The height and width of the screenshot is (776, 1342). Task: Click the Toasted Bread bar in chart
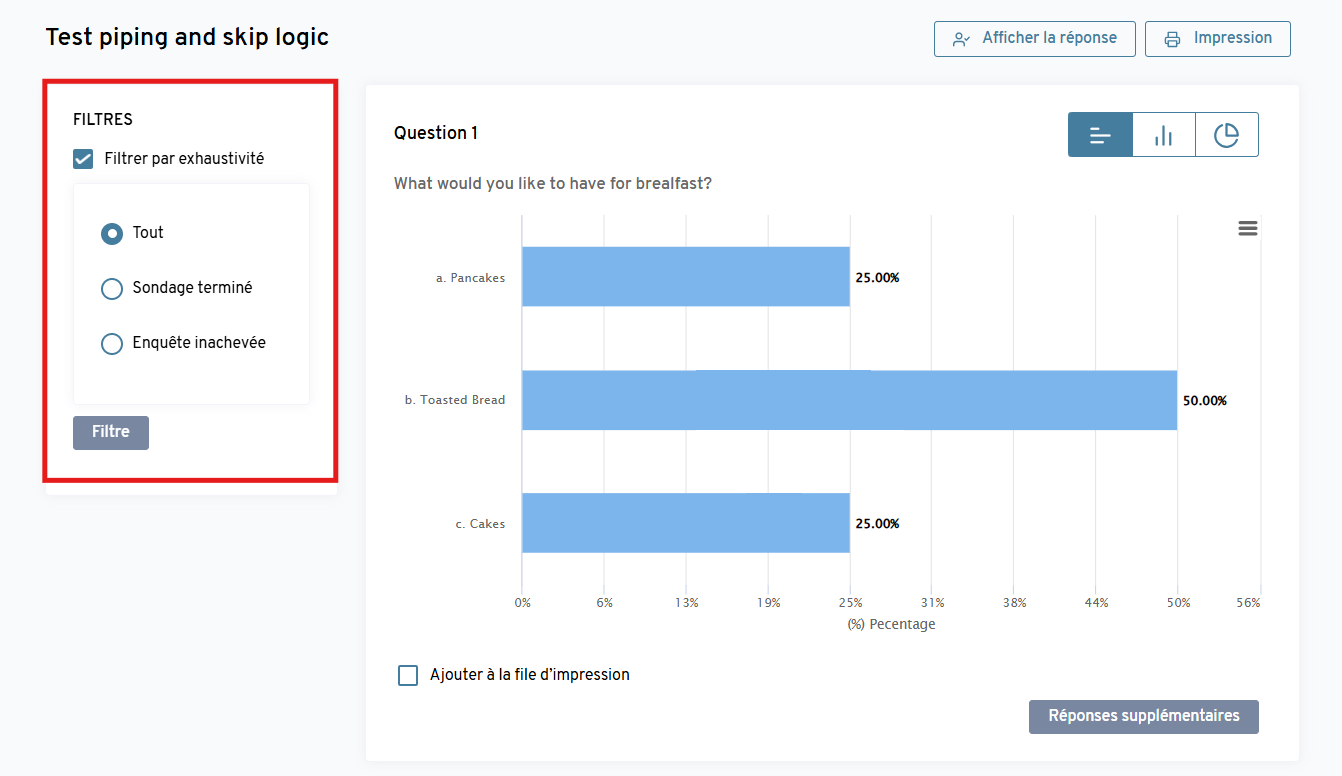848,400
